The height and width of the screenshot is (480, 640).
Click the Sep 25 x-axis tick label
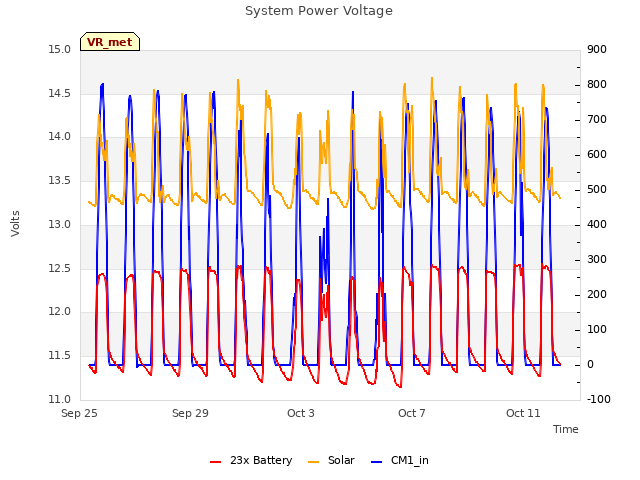coord(79,413)
